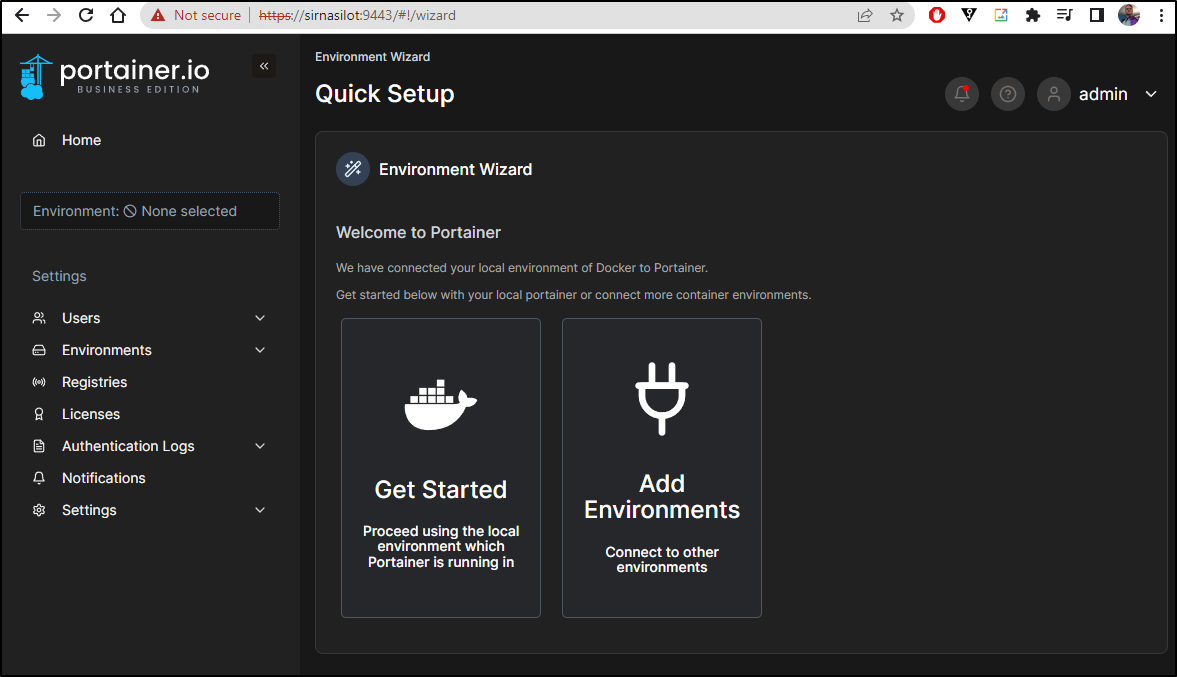Reload the browser page
1177x677 pixels.
pos(86,15)
